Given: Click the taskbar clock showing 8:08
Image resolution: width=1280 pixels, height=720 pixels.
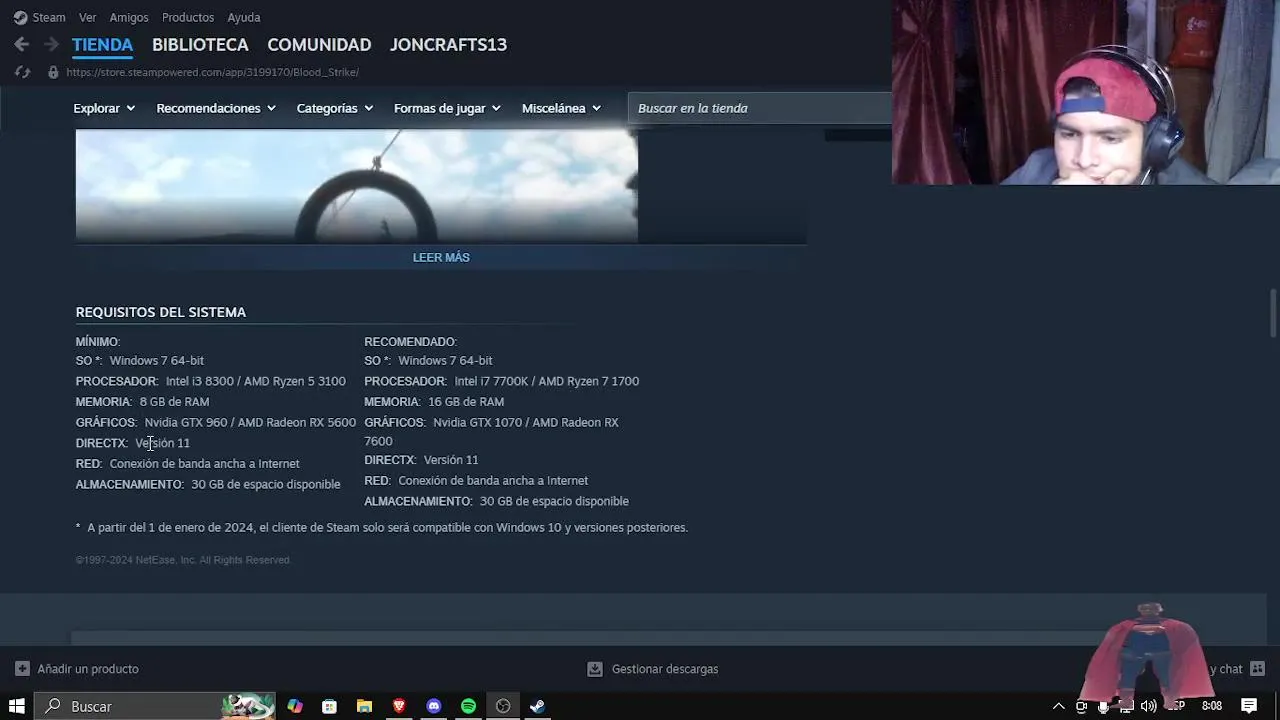Looking at the screenshot, I should tap(1212, 706).
